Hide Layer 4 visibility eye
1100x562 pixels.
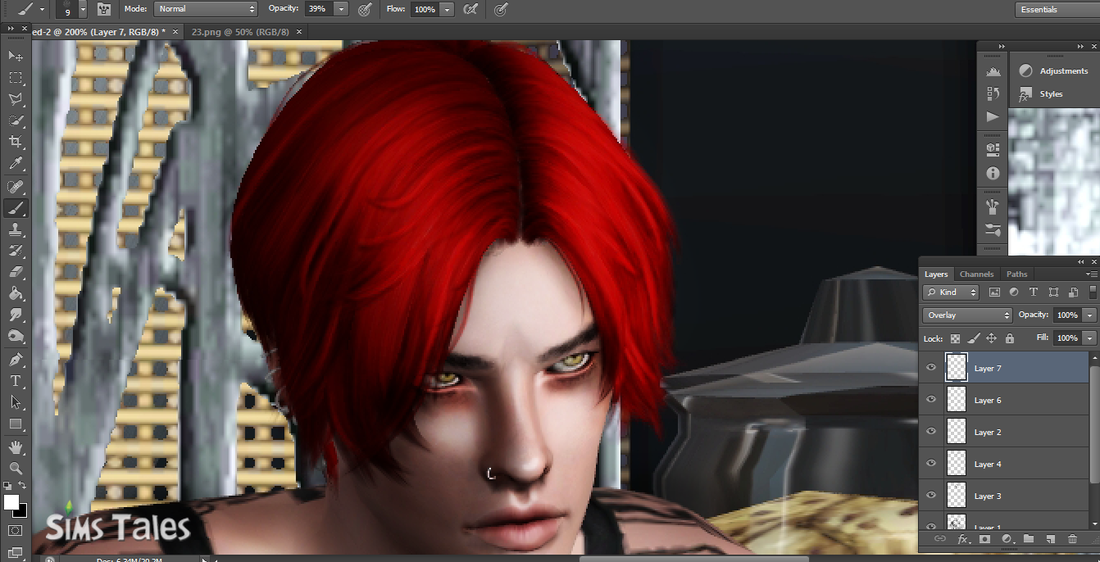click(x=932, y=463)
